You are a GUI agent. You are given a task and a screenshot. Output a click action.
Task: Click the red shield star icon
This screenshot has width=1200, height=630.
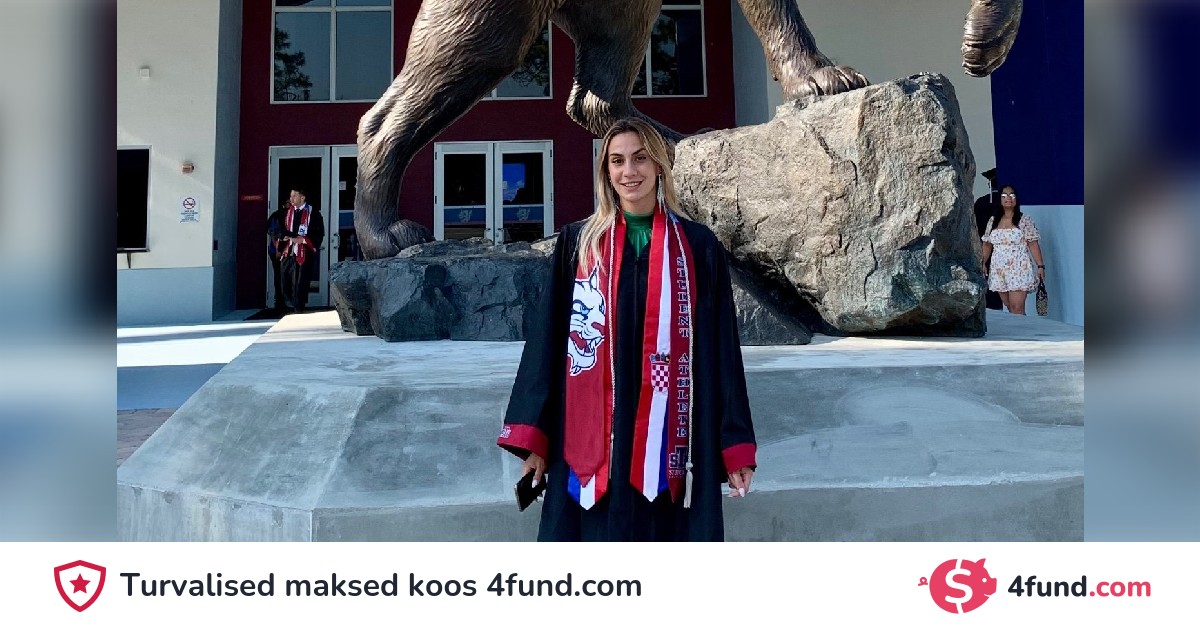(x=80, y=585)
